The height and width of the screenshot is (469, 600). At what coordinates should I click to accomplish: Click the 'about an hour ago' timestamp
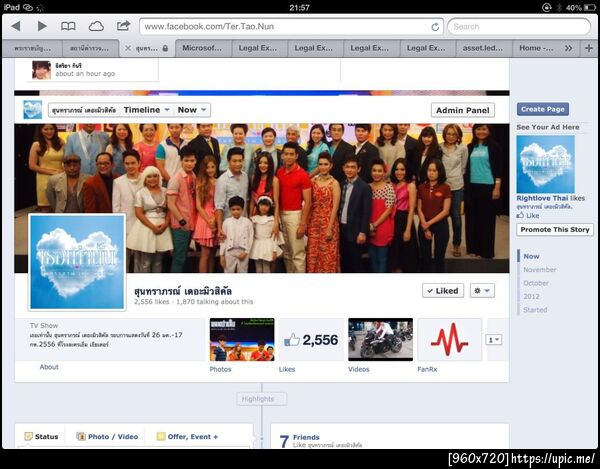[x=85, y=73]
